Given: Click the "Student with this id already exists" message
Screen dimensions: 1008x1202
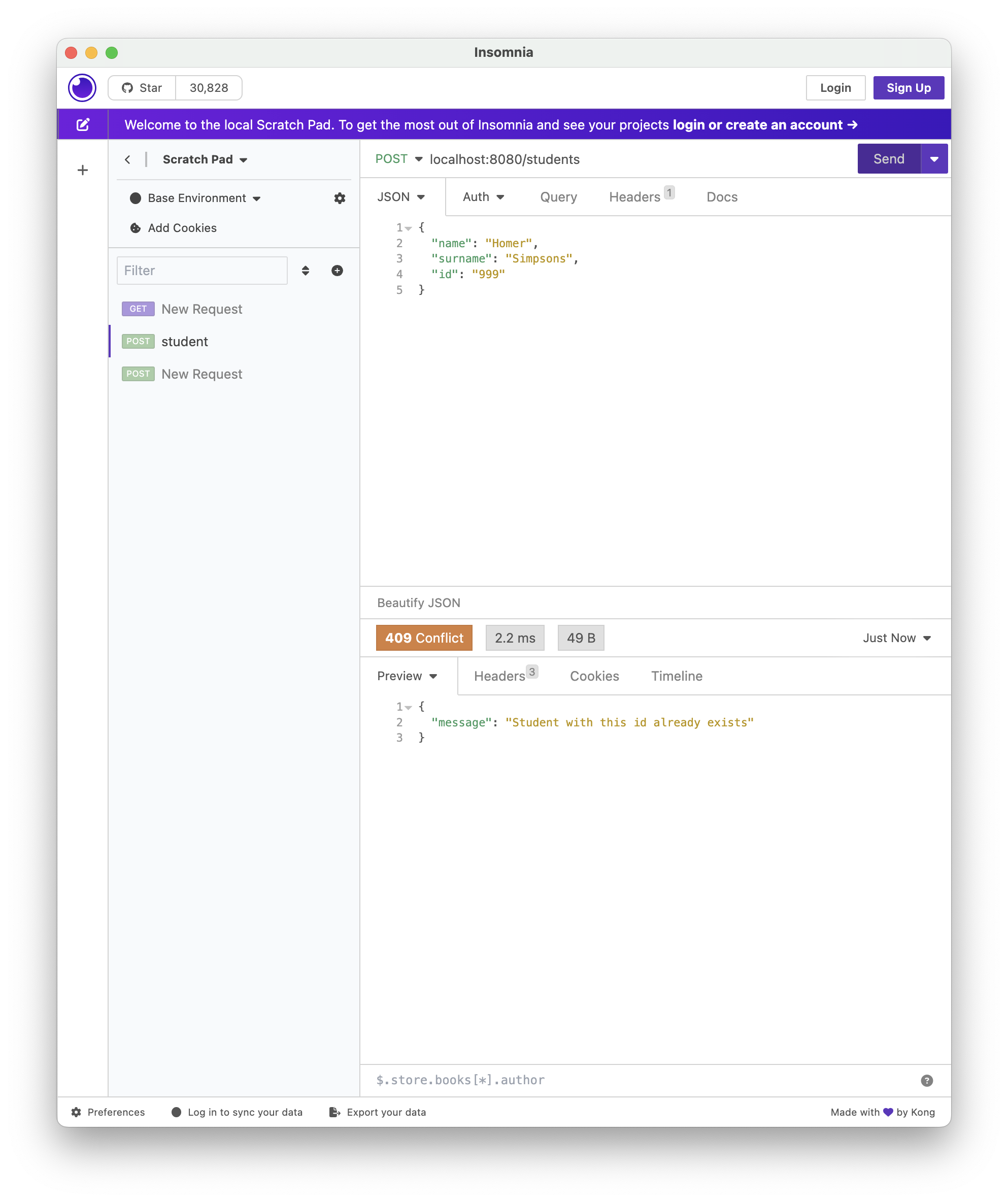Looking at the screenshot, I should [x=629, y=722].
